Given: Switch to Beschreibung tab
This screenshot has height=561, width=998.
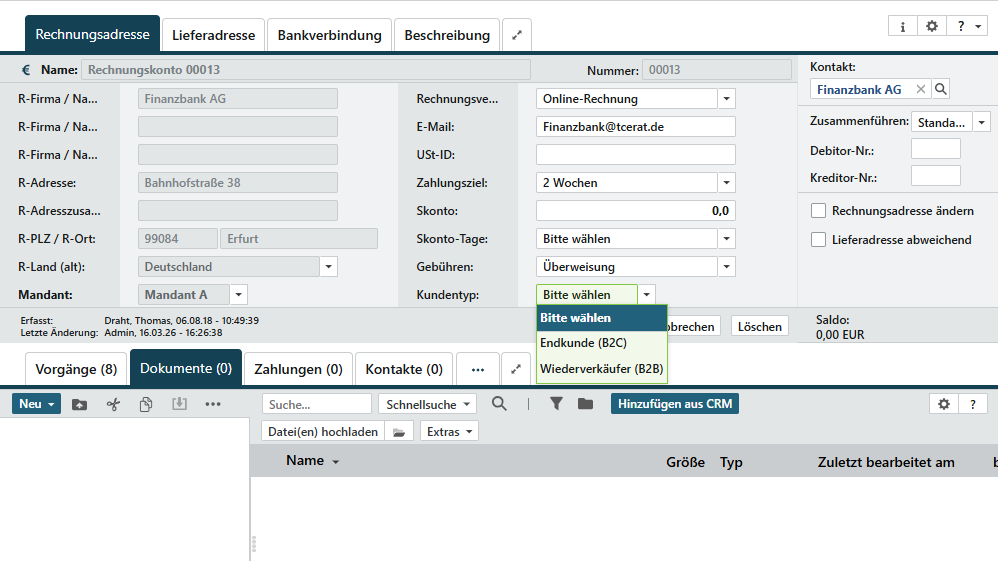Looking at the screenshot, I should click(447, 35).
